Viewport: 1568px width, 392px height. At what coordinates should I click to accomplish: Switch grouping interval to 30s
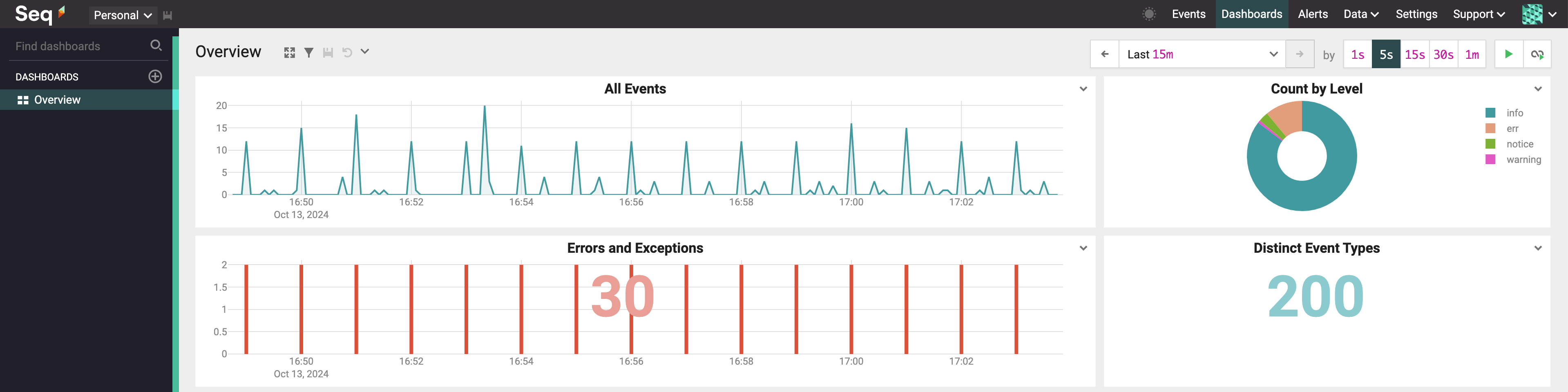coord(1443,54)
